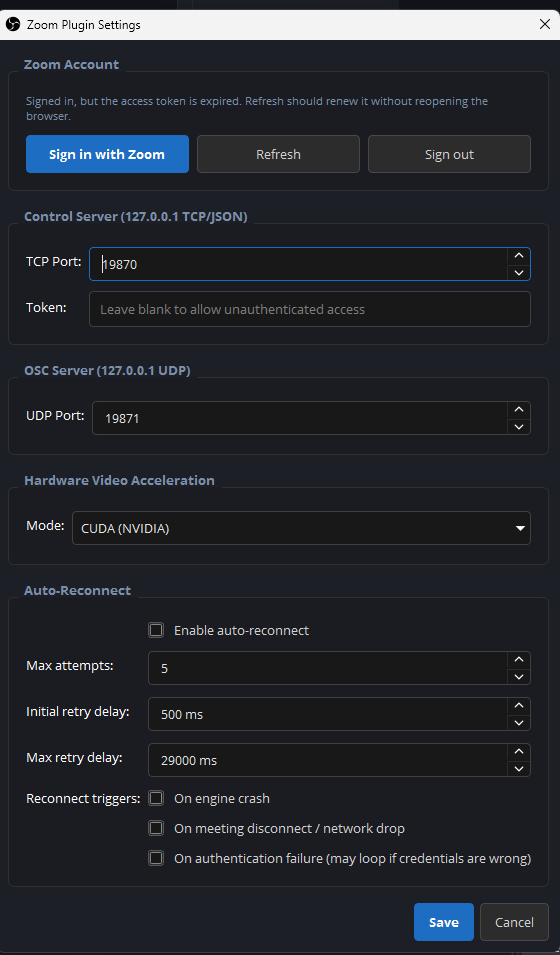Increase Max attempts with up arrow
Image resolution: width=560 pixels, height=955 pixels.
click(519, 660)
